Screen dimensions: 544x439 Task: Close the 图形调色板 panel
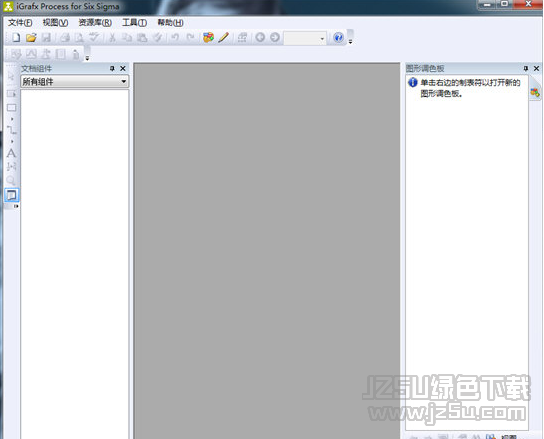[x=536, y=68]
